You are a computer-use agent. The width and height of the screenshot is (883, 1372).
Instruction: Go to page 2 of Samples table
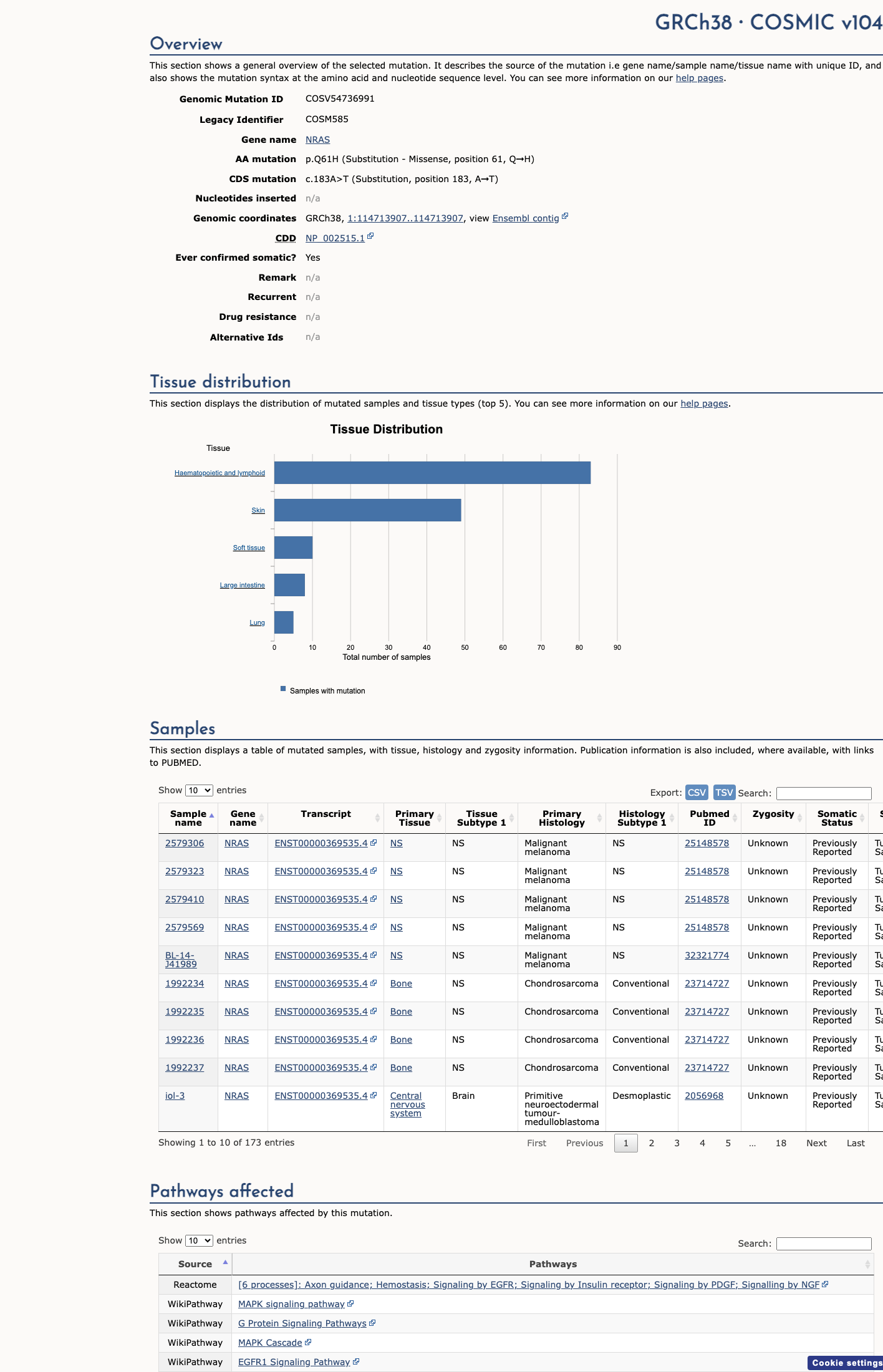coord(652,1143)
